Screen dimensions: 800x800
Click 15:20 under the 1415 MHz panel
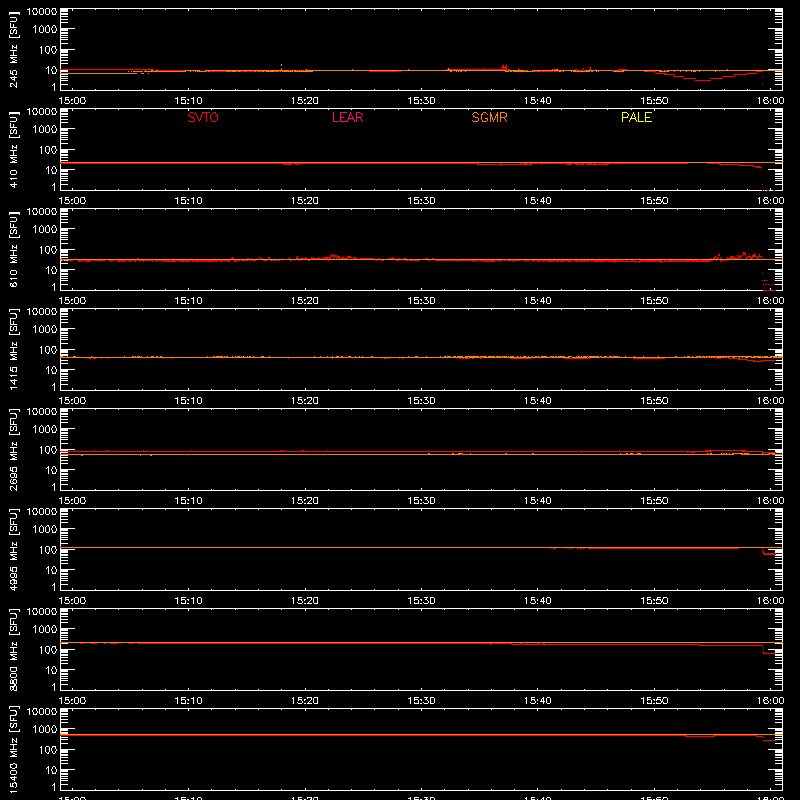(x=305, y=401)
